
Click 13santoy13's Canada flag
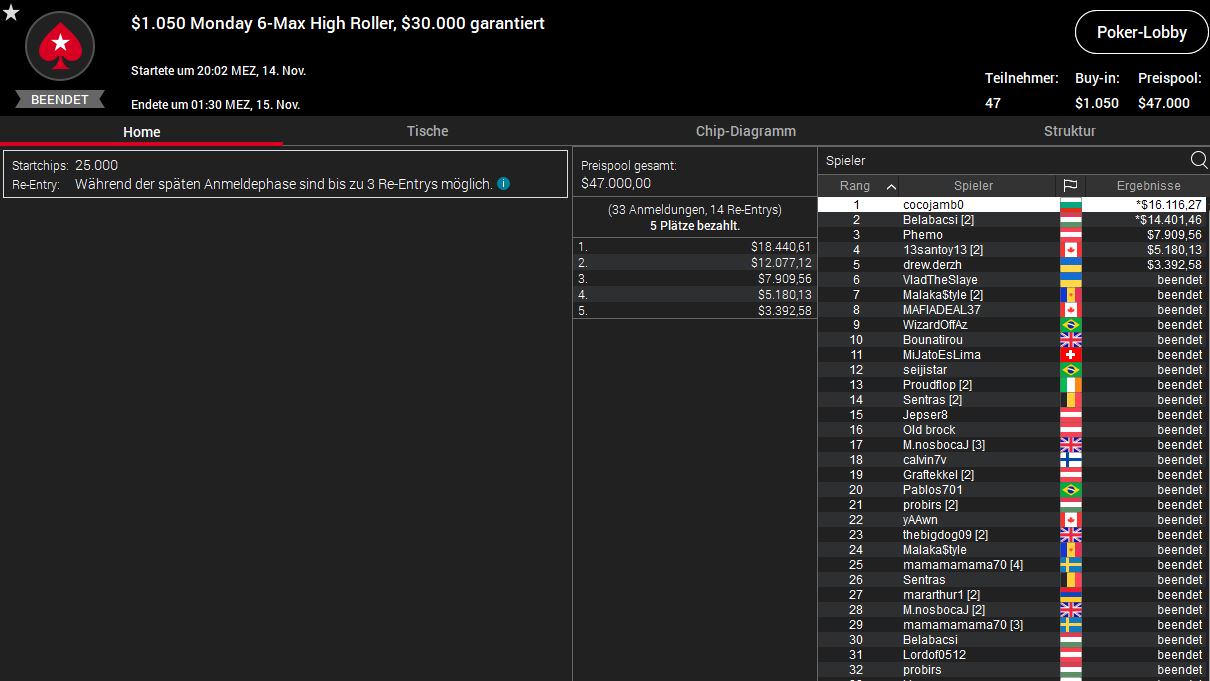coord(1070,250)
